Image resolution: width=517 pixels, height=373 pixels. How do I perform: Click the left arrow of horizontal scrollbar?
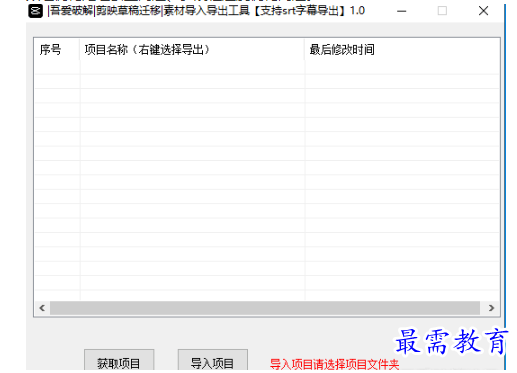(42, 308)
